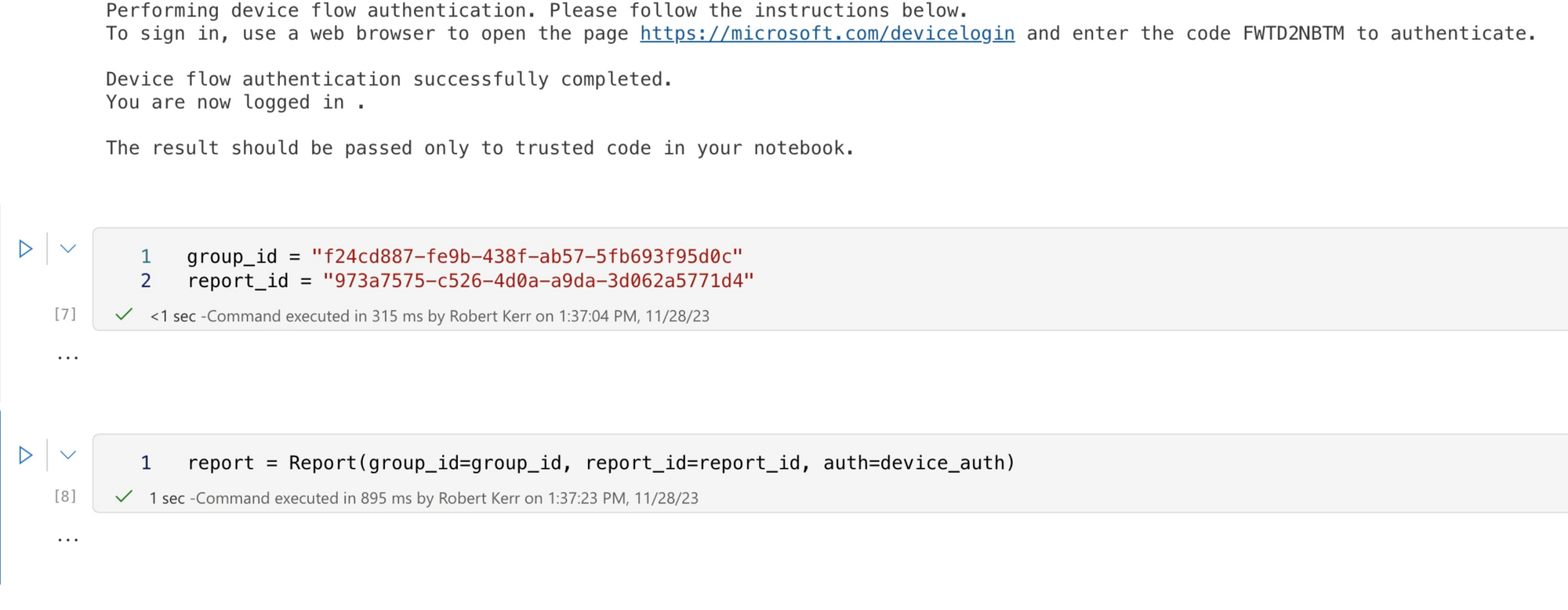This screenshot has width=1568, height=610.
Task: Click the [8] execution count label
Action: (65, 496)
